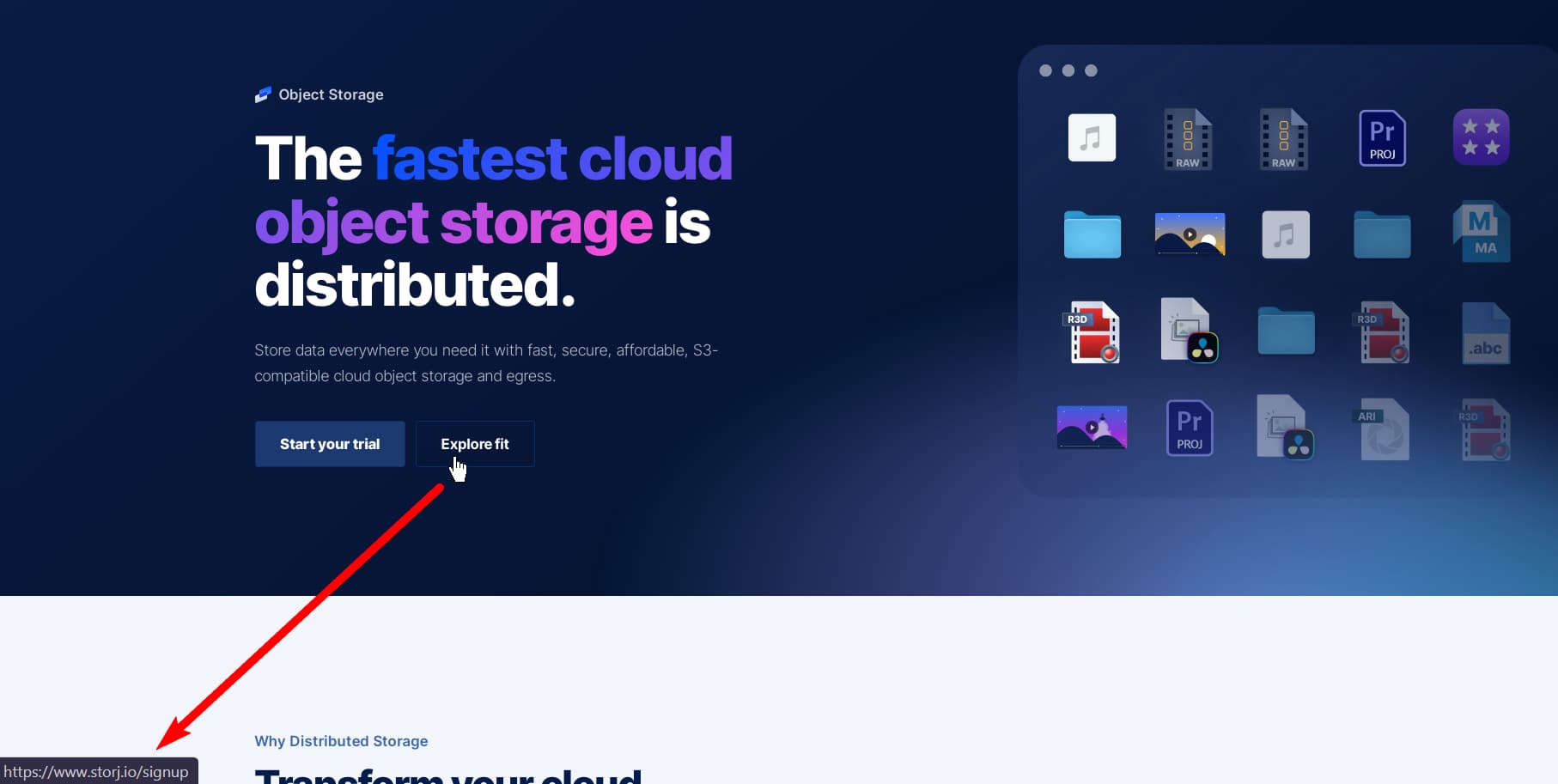The width and height of the screenshot is (1558, 784).
Task: Click the white music note file icon
Action: click(x=1091, y=137)
